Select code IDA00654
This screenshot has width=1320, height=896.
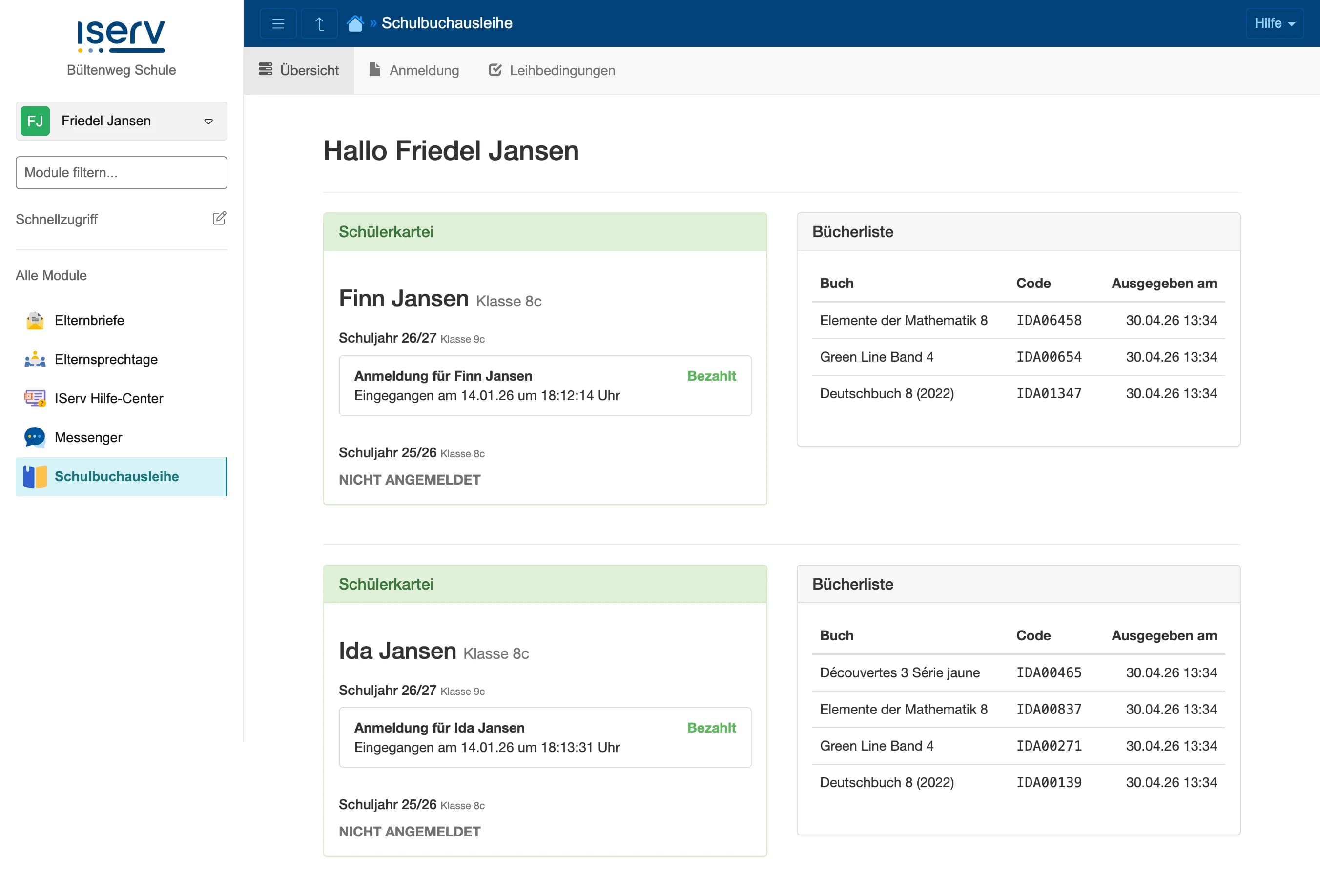pyautogui.click(x=1049, y=357)
